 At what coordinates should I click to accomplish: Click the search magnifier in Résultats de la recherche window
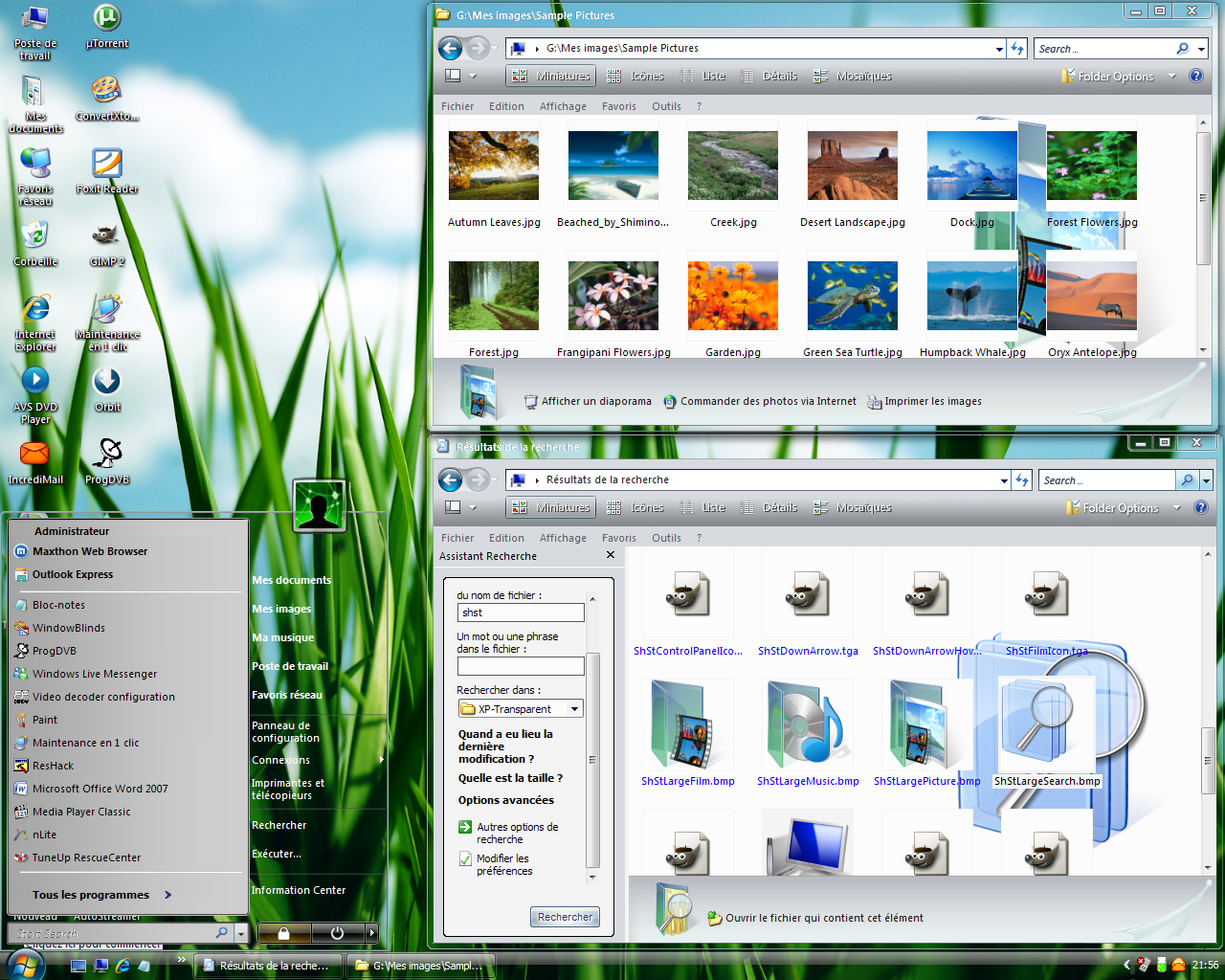pos(1188,480)
